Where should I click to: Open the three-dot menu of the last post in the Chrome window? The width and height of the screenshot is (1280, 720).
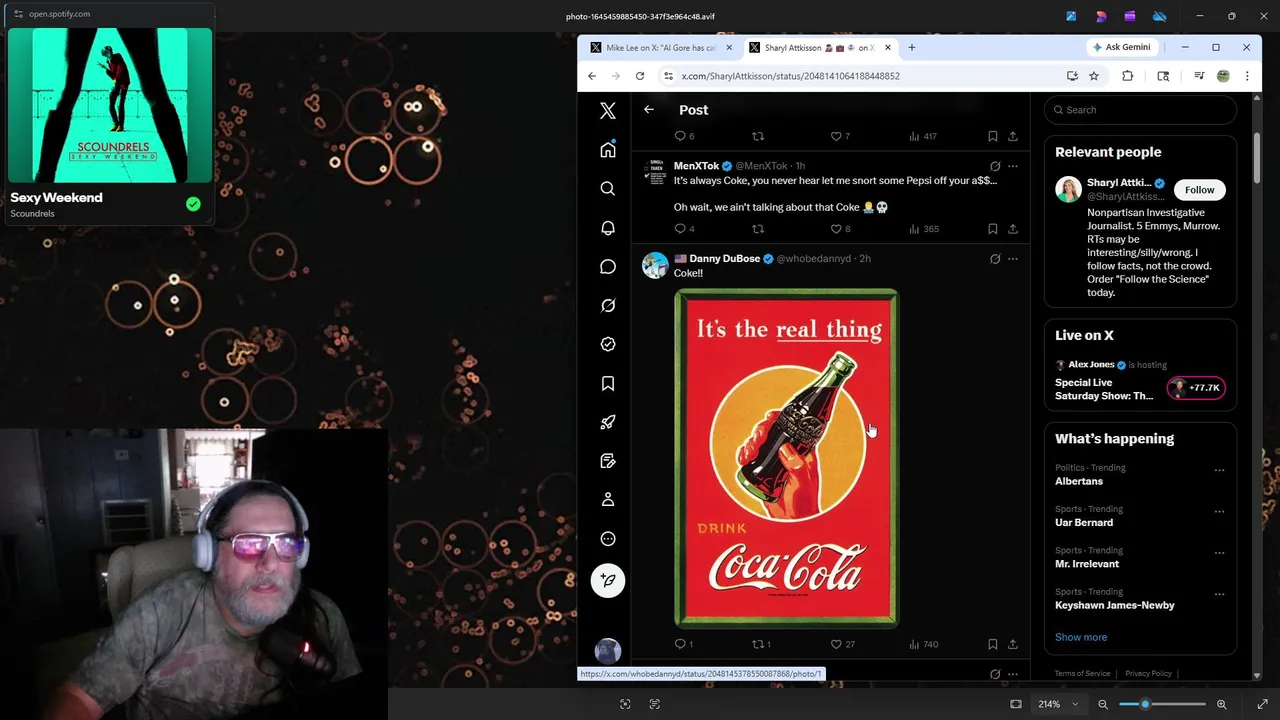point(1013,674)
